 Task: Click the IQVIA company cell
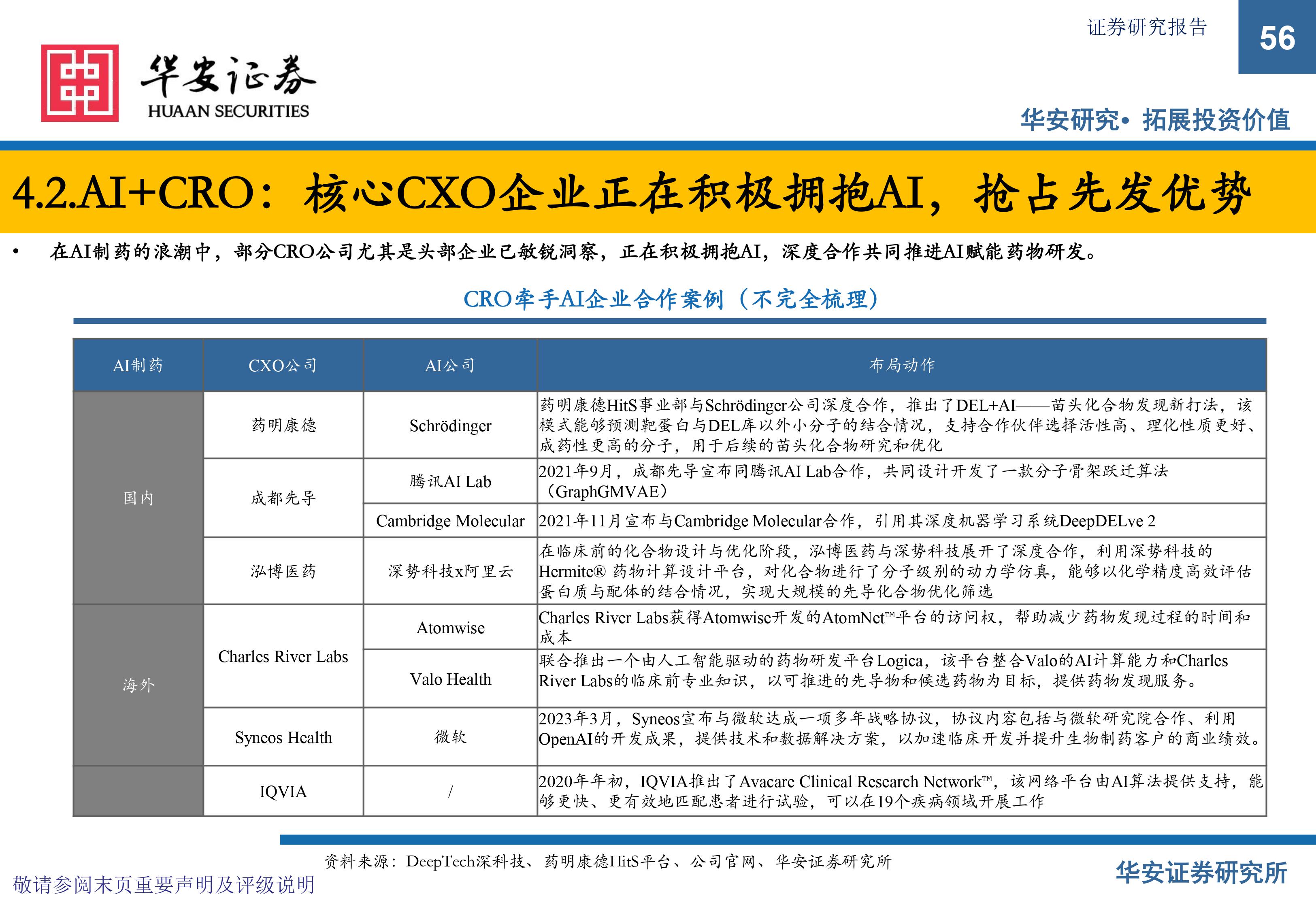tap(283, 791)
